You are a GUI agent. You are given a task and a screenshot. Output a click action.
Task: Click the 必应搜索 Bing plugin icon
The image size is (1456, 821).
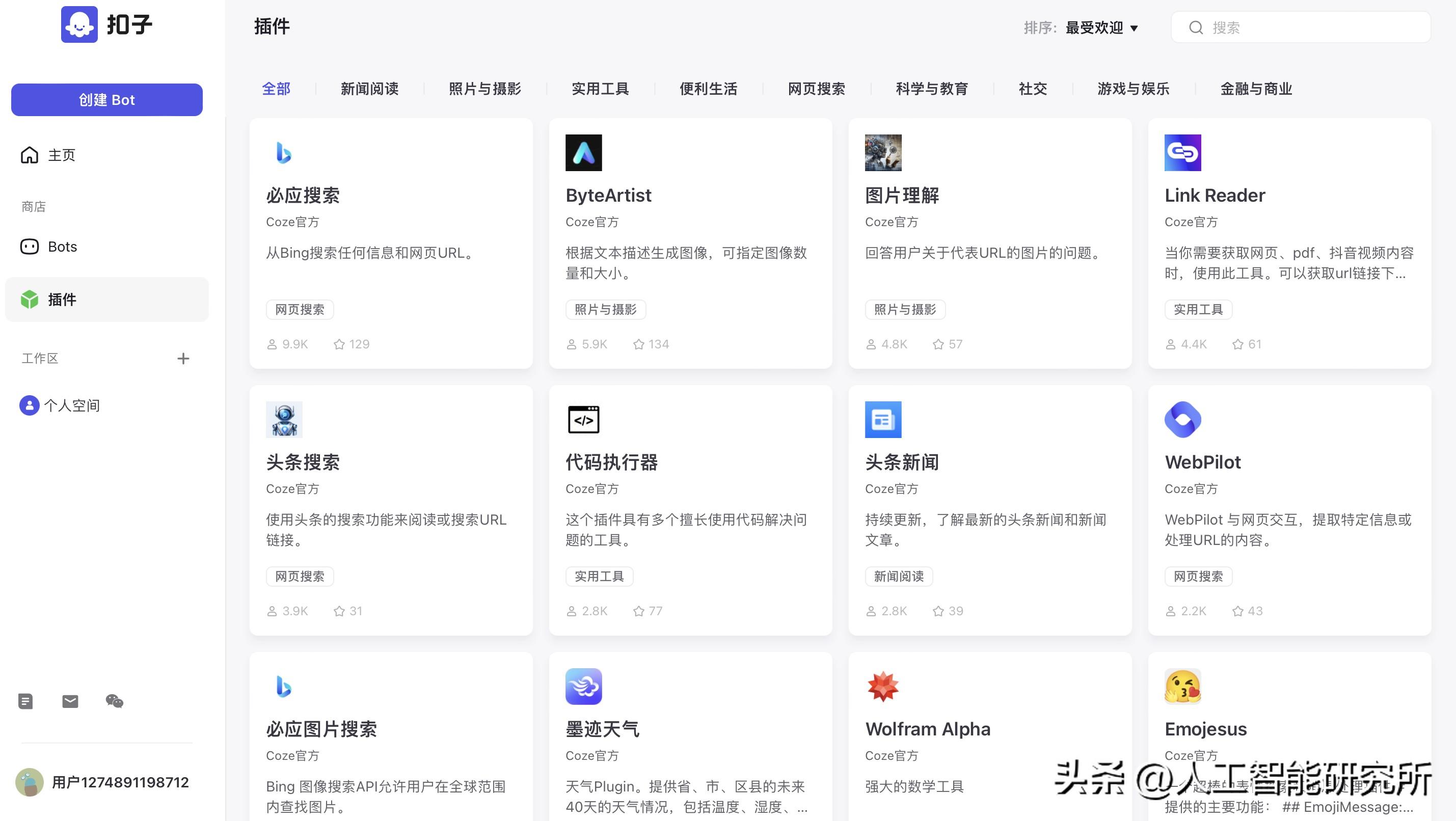coord(284,153)
